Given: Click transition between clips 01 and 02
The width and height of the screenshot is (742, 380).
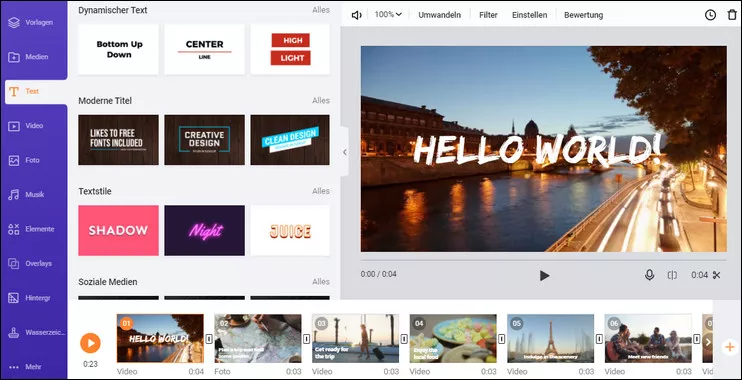Looking at the screenshot, I should (209, 339).
